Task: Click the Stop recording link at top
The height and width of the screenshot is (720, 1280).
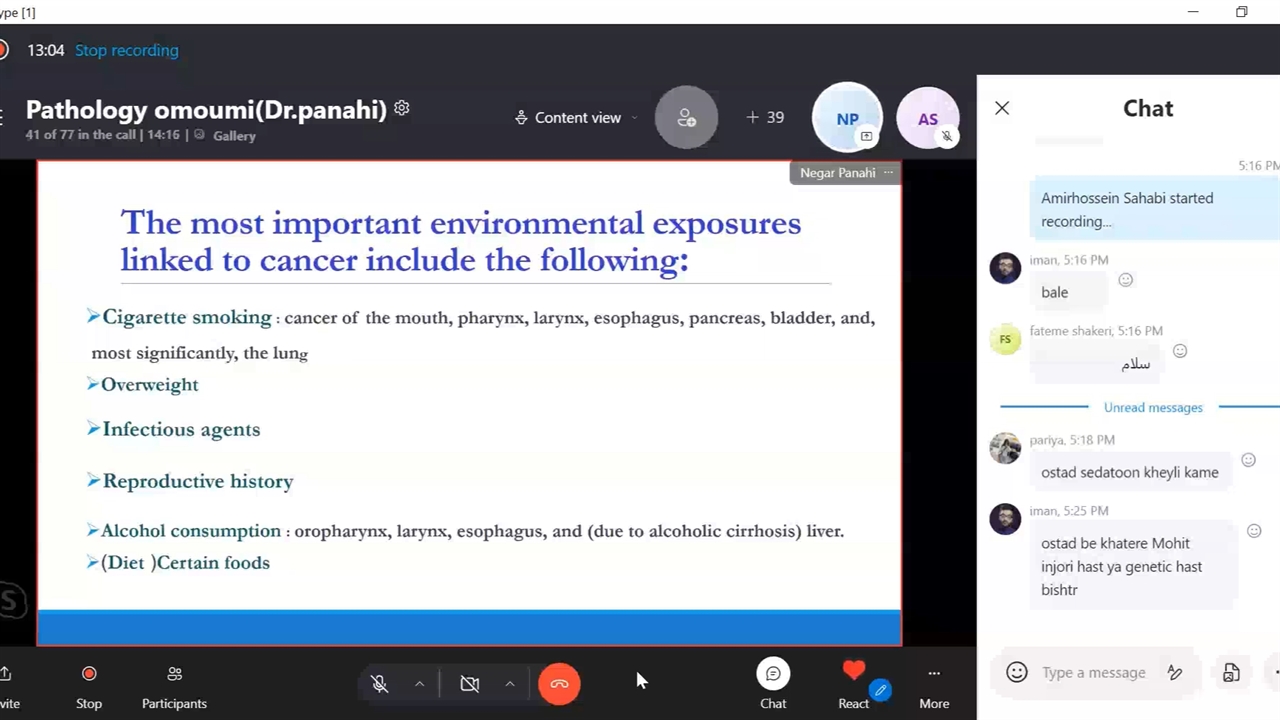Action: 126,50
